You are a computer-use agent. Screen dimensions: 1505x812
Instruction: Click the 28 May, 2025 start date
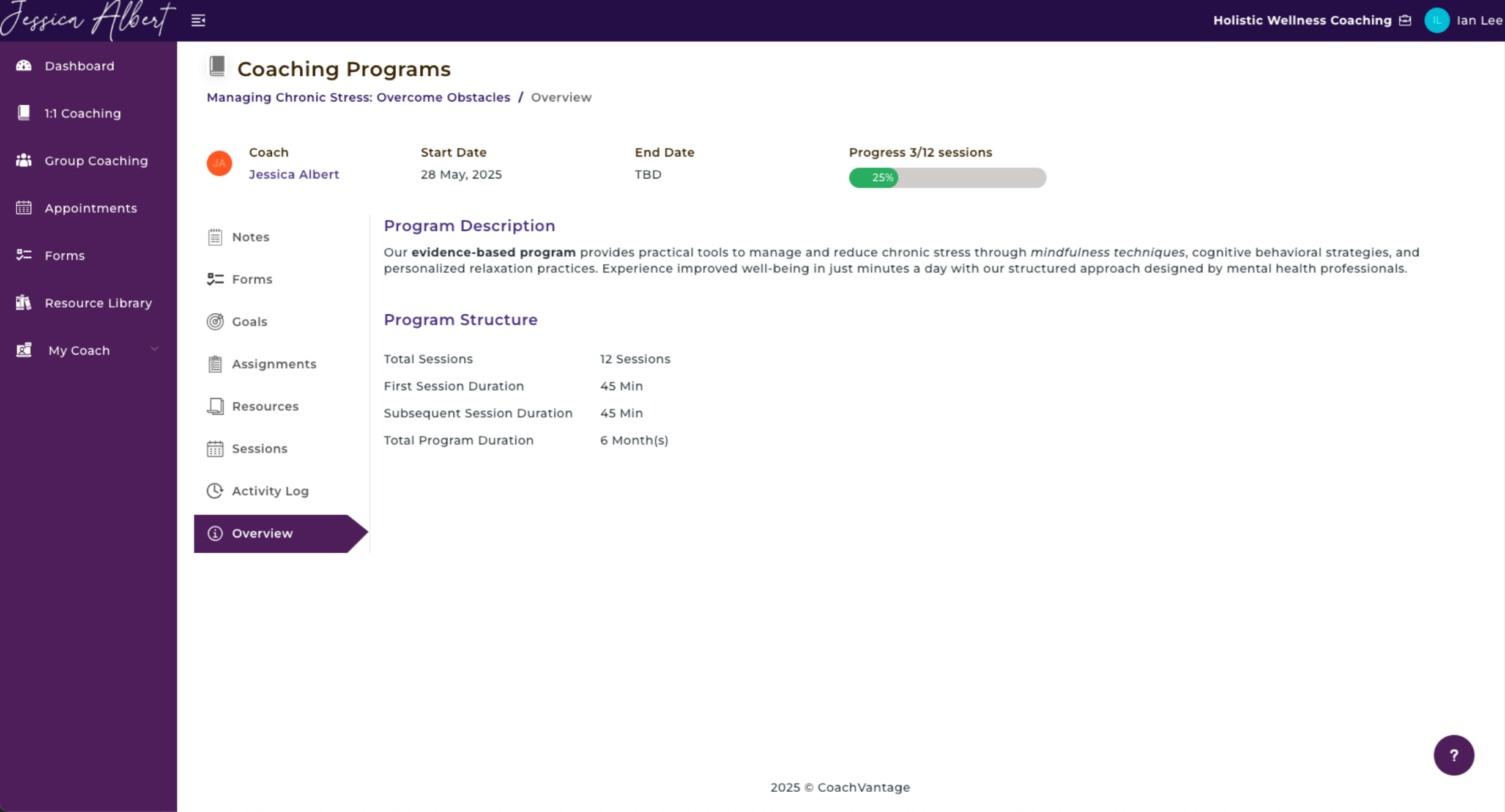(x=461, y=174)
